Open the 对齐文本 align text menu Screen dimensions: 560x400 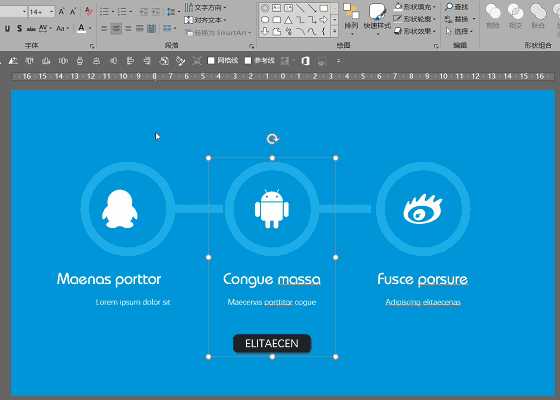[x=206, y=20]
